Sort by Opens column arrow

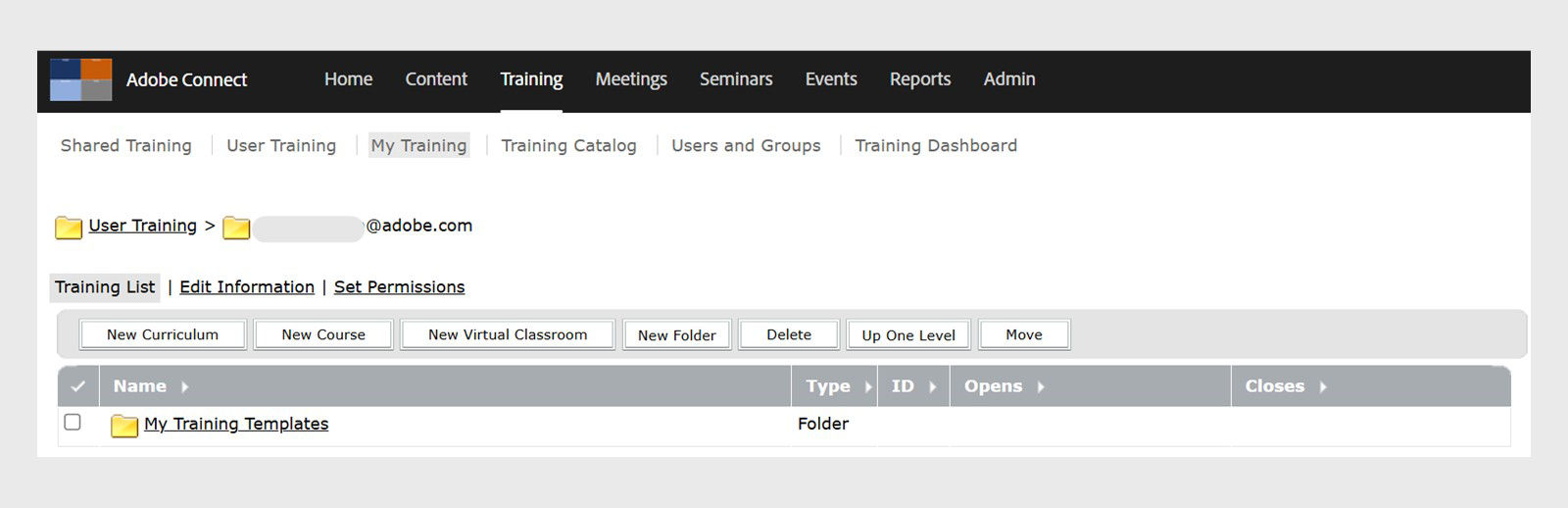(1041, 386)
